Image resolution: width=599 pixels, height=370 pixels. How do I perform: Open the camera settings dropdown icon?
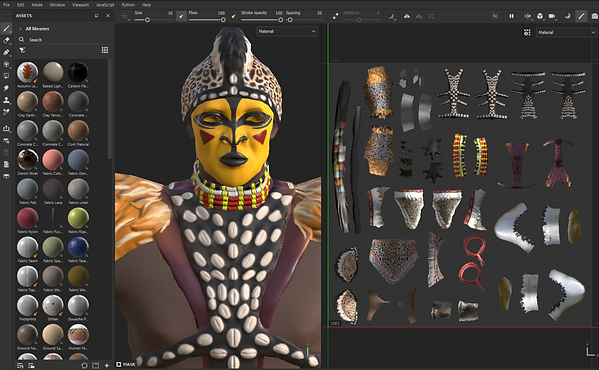(x=552, y=16)
